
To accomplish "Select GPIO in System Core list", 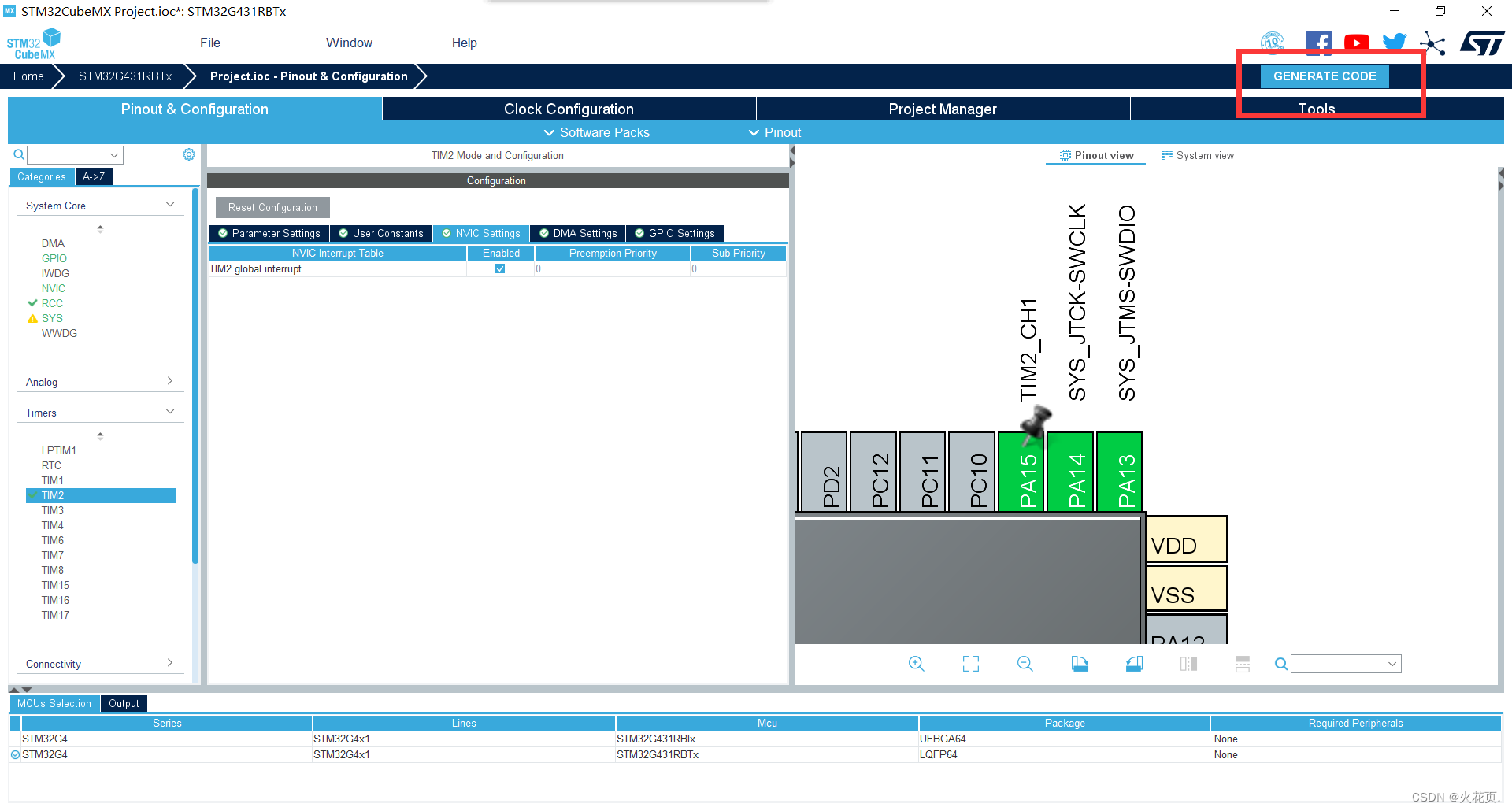I will 54,258.
